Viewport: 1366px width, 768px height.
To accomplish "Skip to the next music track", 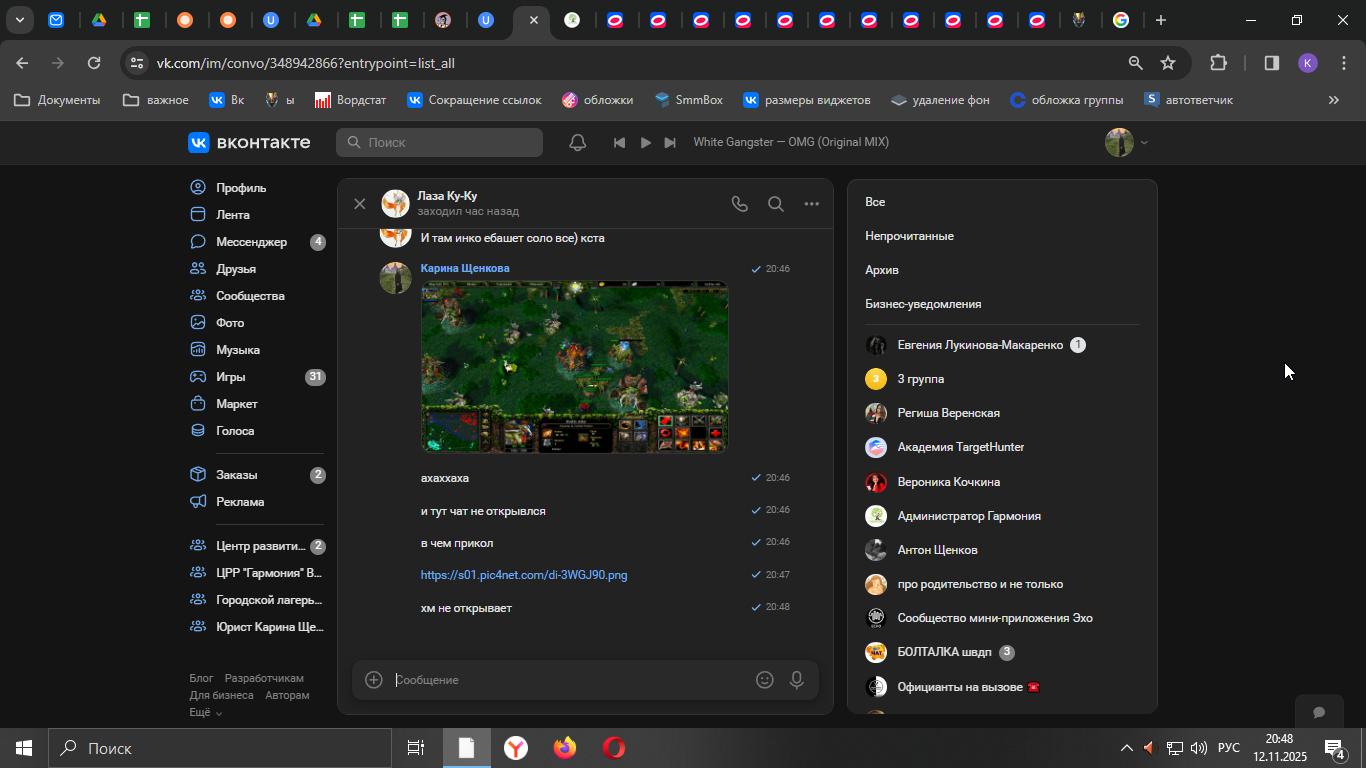I will pos(671,143).
